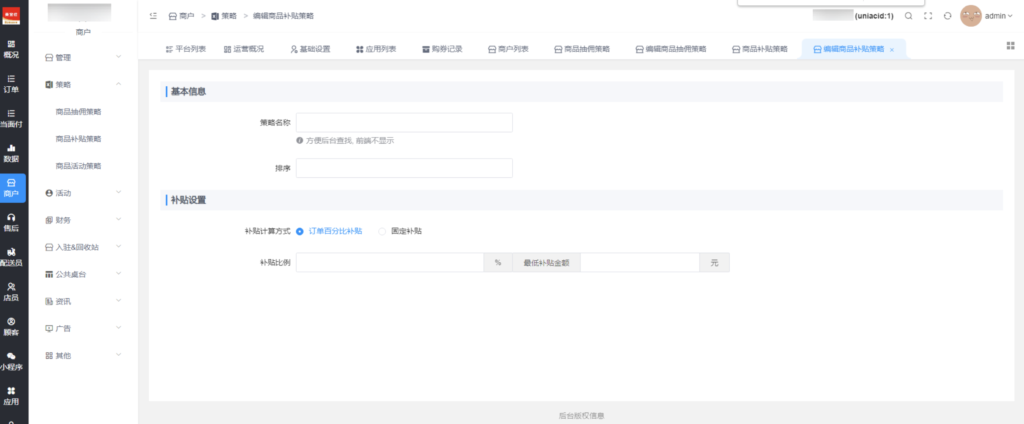The width and height of the screenshot is (1024, 424).
Task: Switch to the 商品补贴策略 tab
Action: pyautogui.click(x=760, y=49)
